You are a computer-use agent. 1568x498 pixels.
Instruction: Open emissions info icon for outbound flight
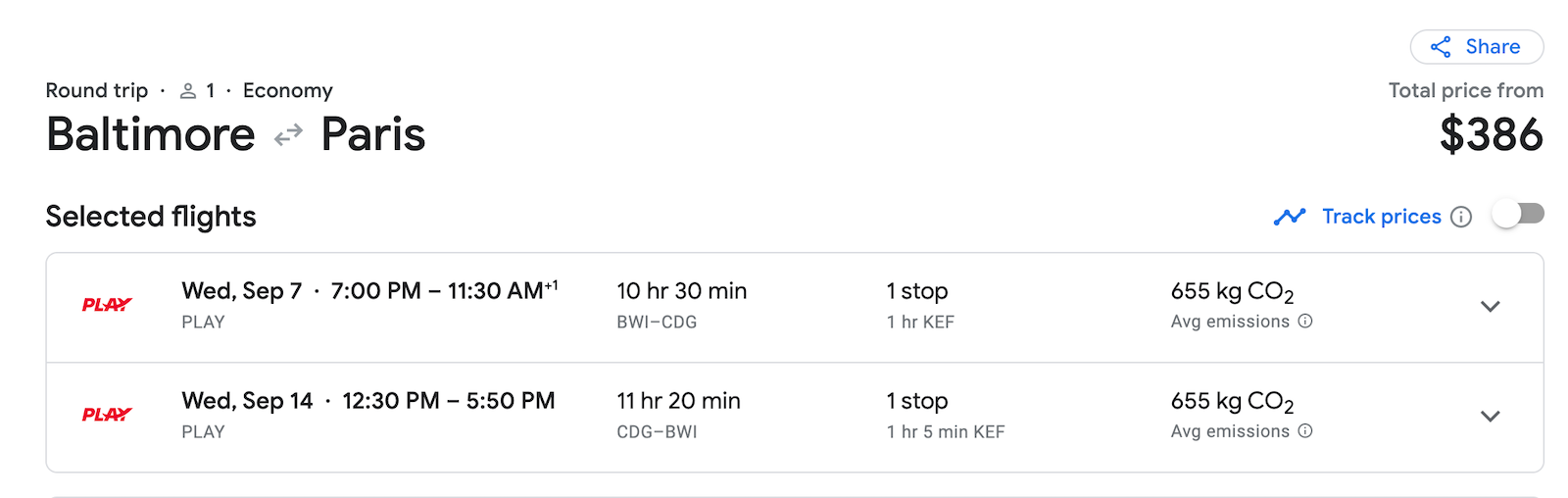click(x=1305, y=322)
